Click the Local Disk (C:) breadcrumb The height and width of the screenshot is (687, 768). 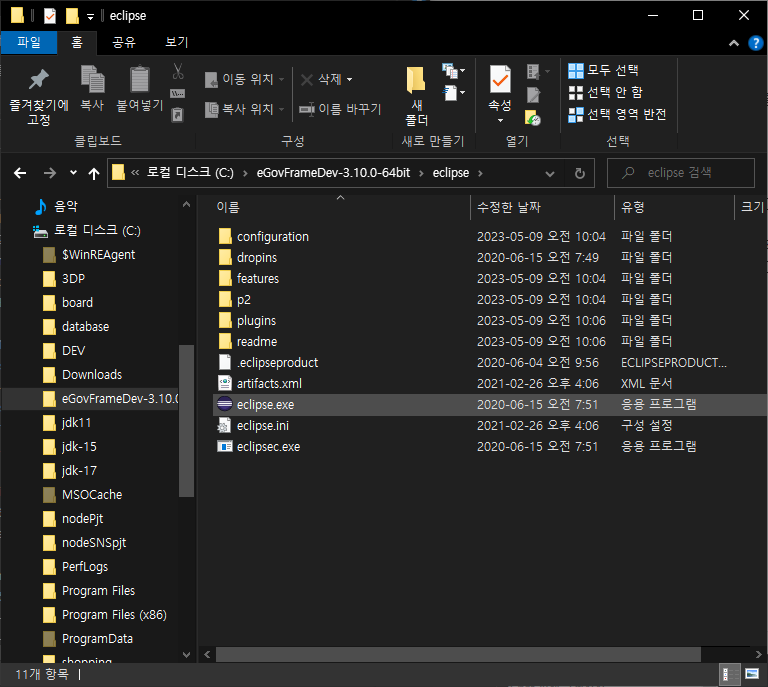[191, 173]
